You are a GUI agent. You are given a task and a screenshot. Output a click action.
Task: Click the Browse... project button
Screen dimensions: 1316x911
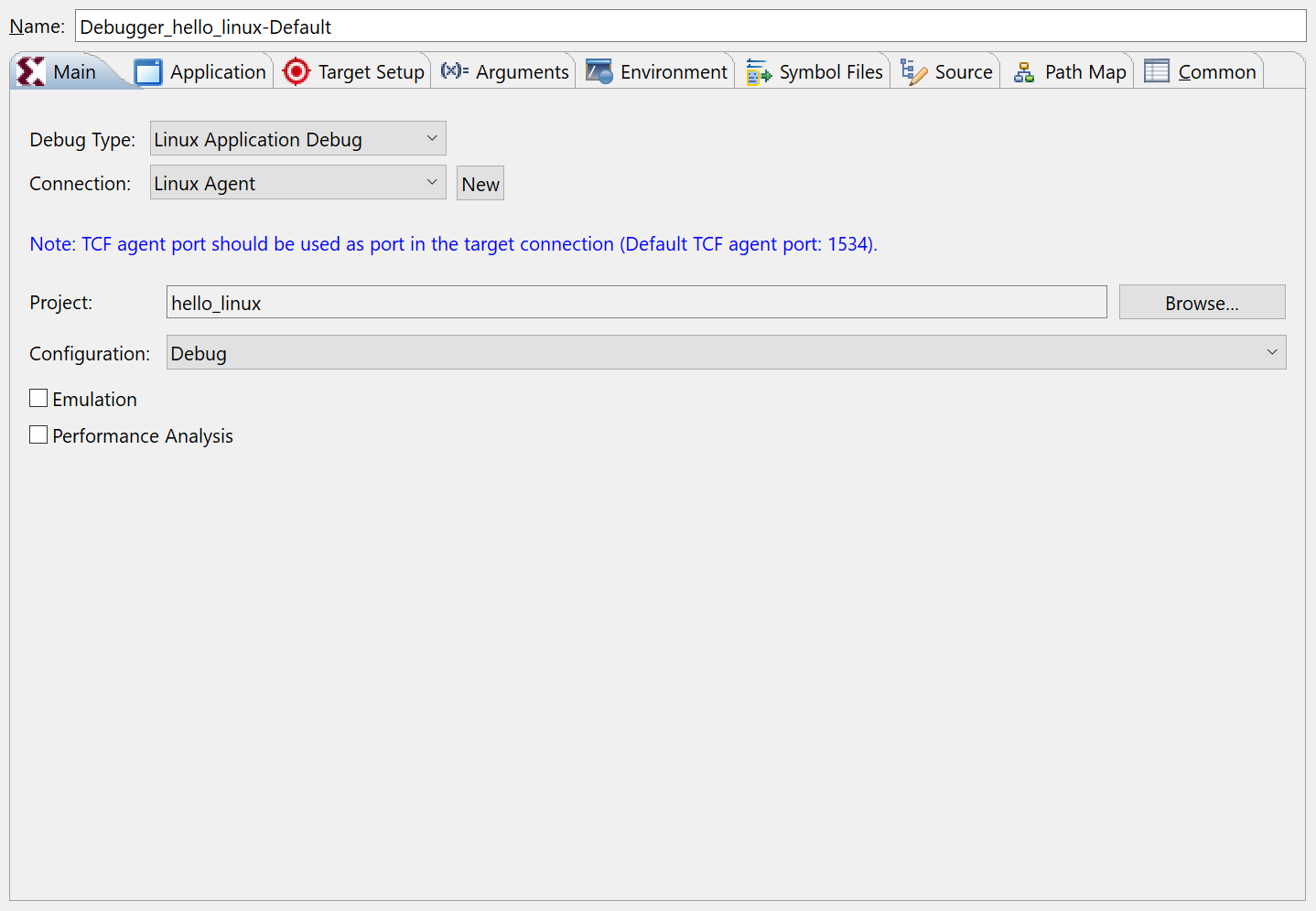click(x=1203, y=302)
